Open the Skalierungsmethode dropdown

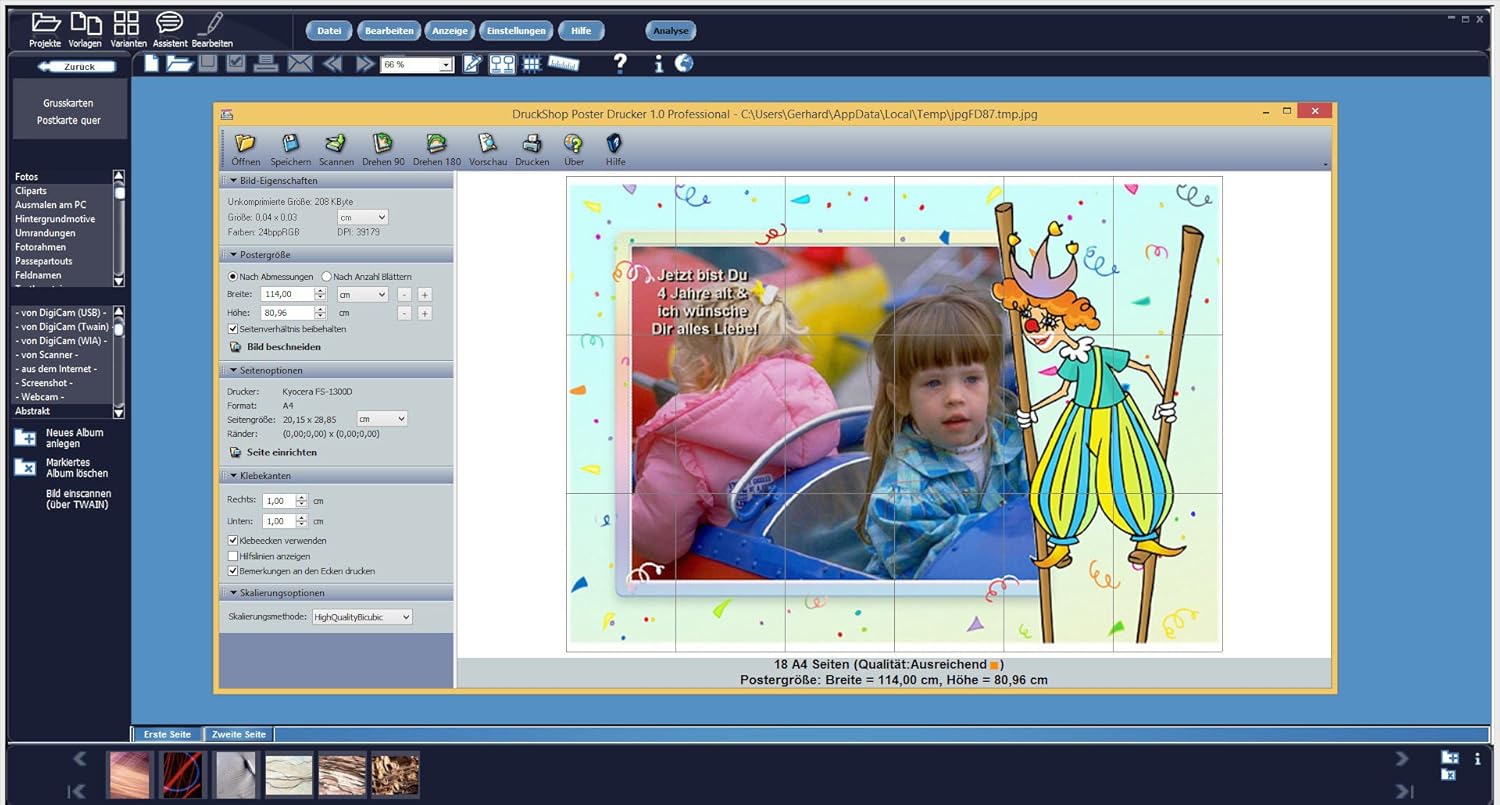point(362,618)
